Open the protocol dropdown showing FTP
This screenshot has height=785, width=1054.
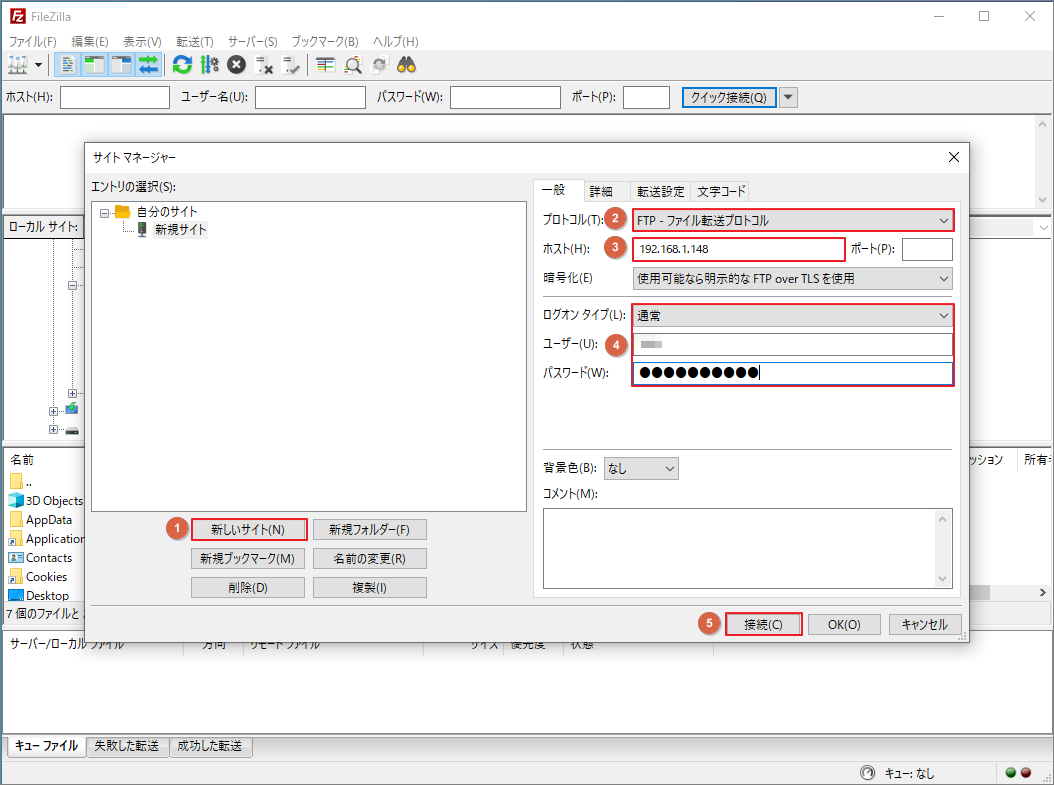click(793, 220)
